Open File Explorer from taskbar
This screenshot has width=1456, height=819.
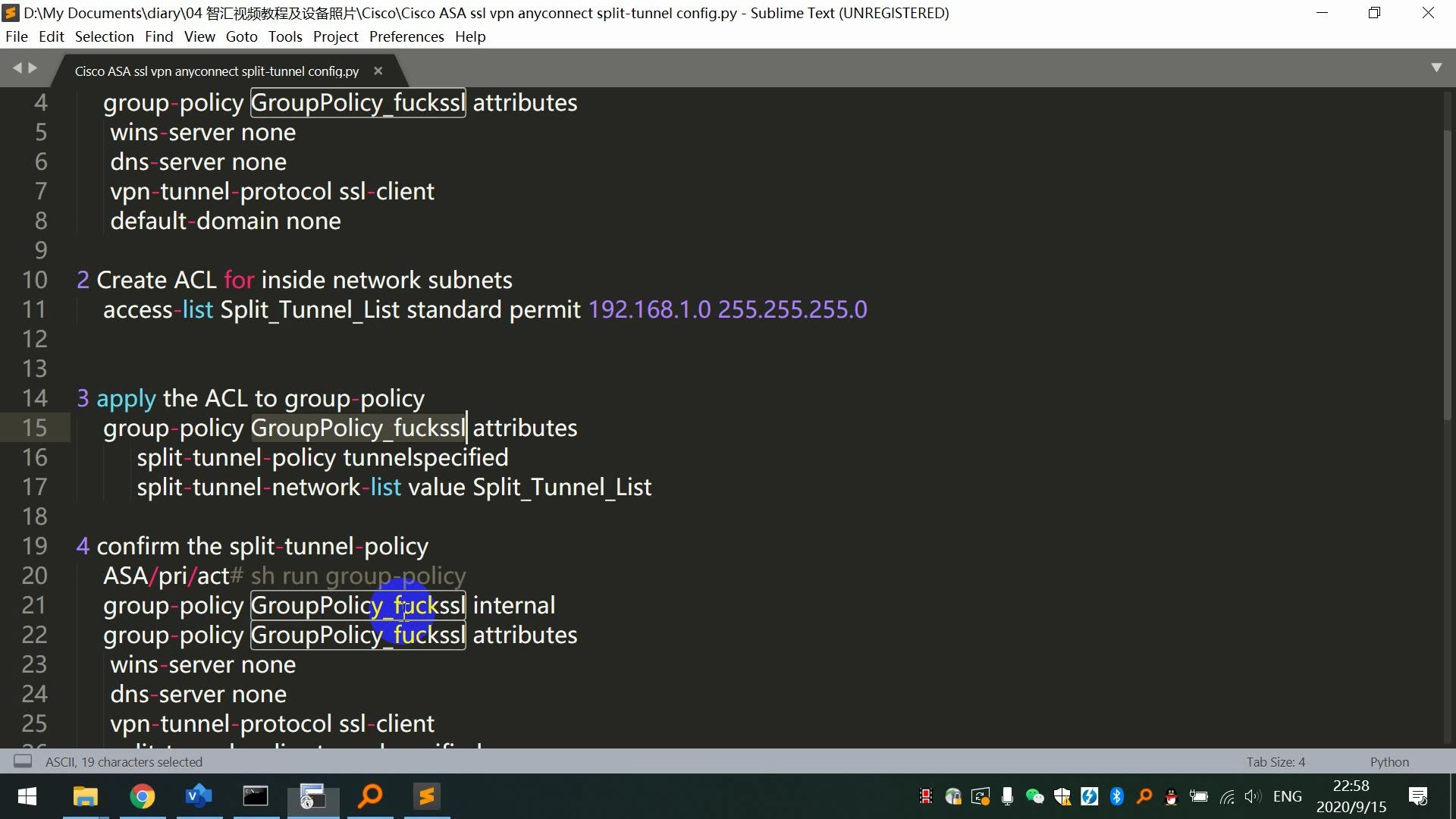85,796
